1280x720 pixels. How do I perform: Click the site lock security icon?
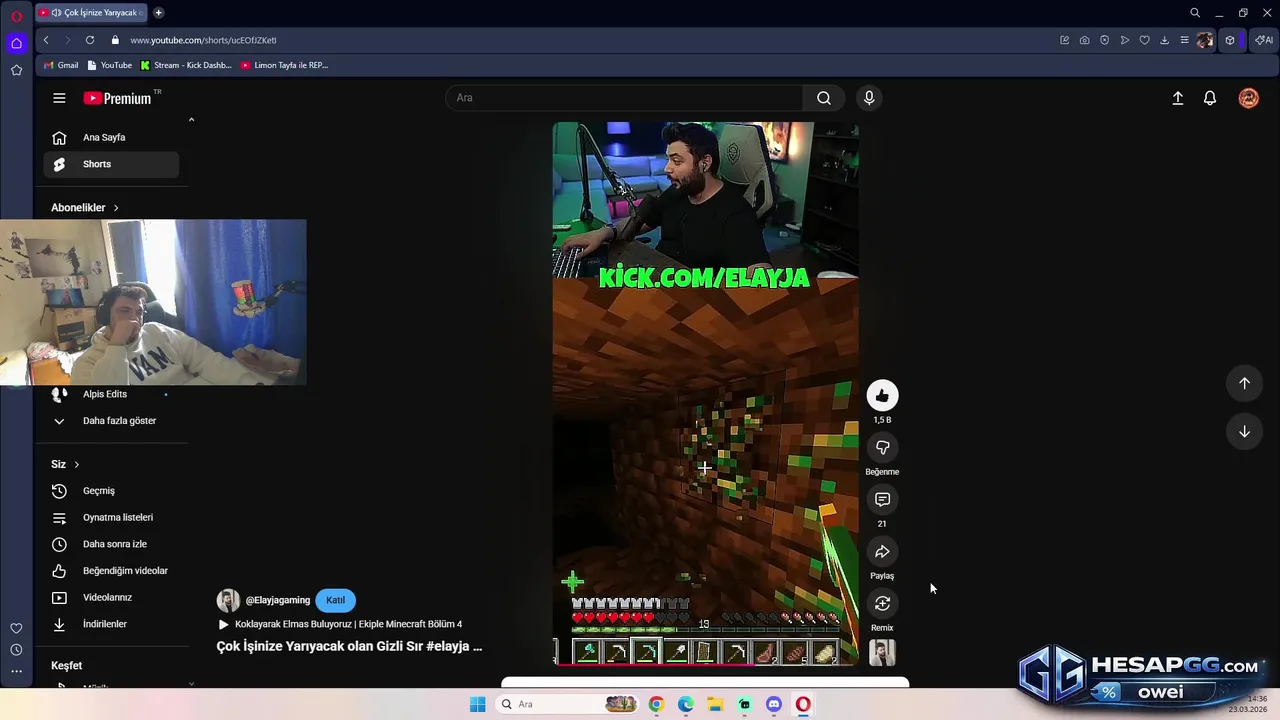pos(115,40)
